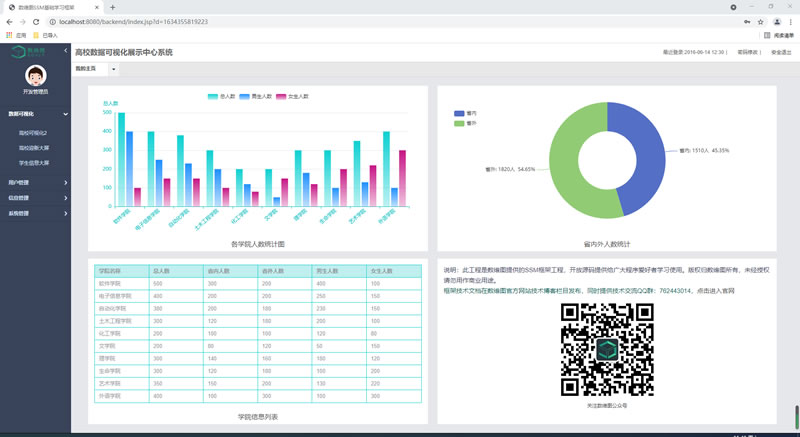Screen dimensions: 800x437
Task: Select the 化工学院 table row name
Action: pos(109,333)
